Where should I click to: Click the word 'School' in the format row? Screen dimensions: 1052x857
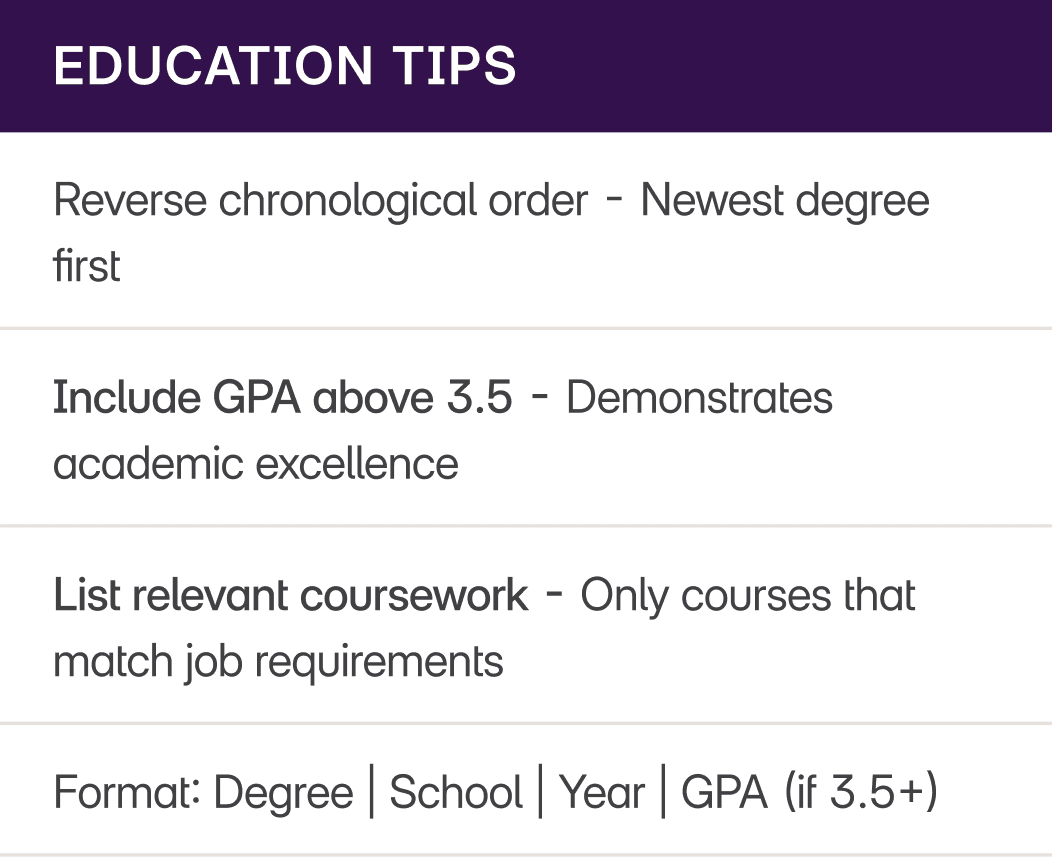pos(456,793)
